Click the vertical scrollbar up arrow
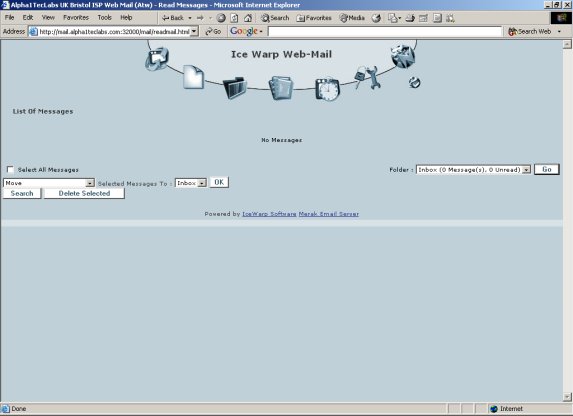This screenshot has width=573, height=416. click(x=567, y=44)
